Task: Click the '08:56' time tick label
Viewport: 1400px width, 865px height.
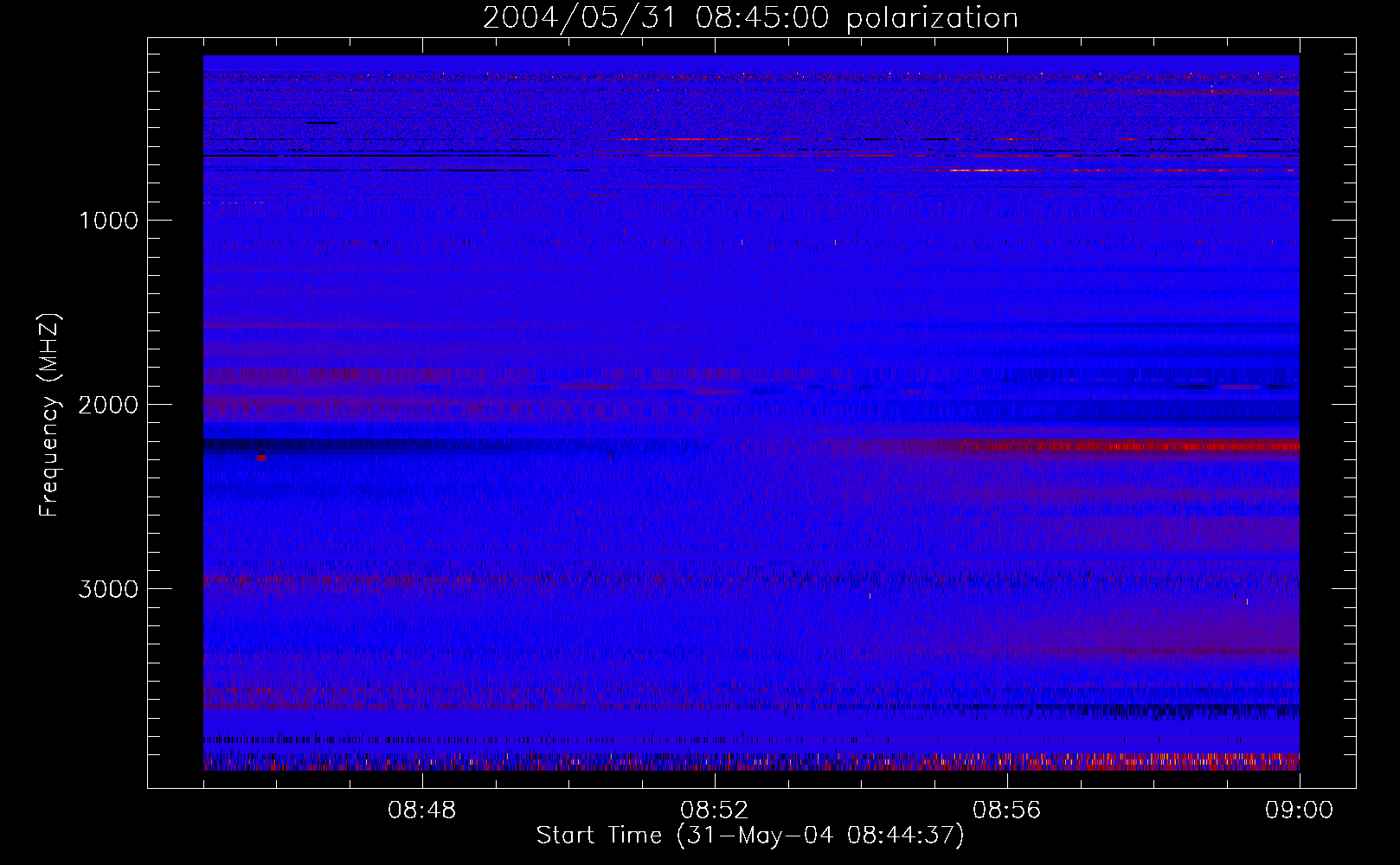Action: [x=1007, y=811]
